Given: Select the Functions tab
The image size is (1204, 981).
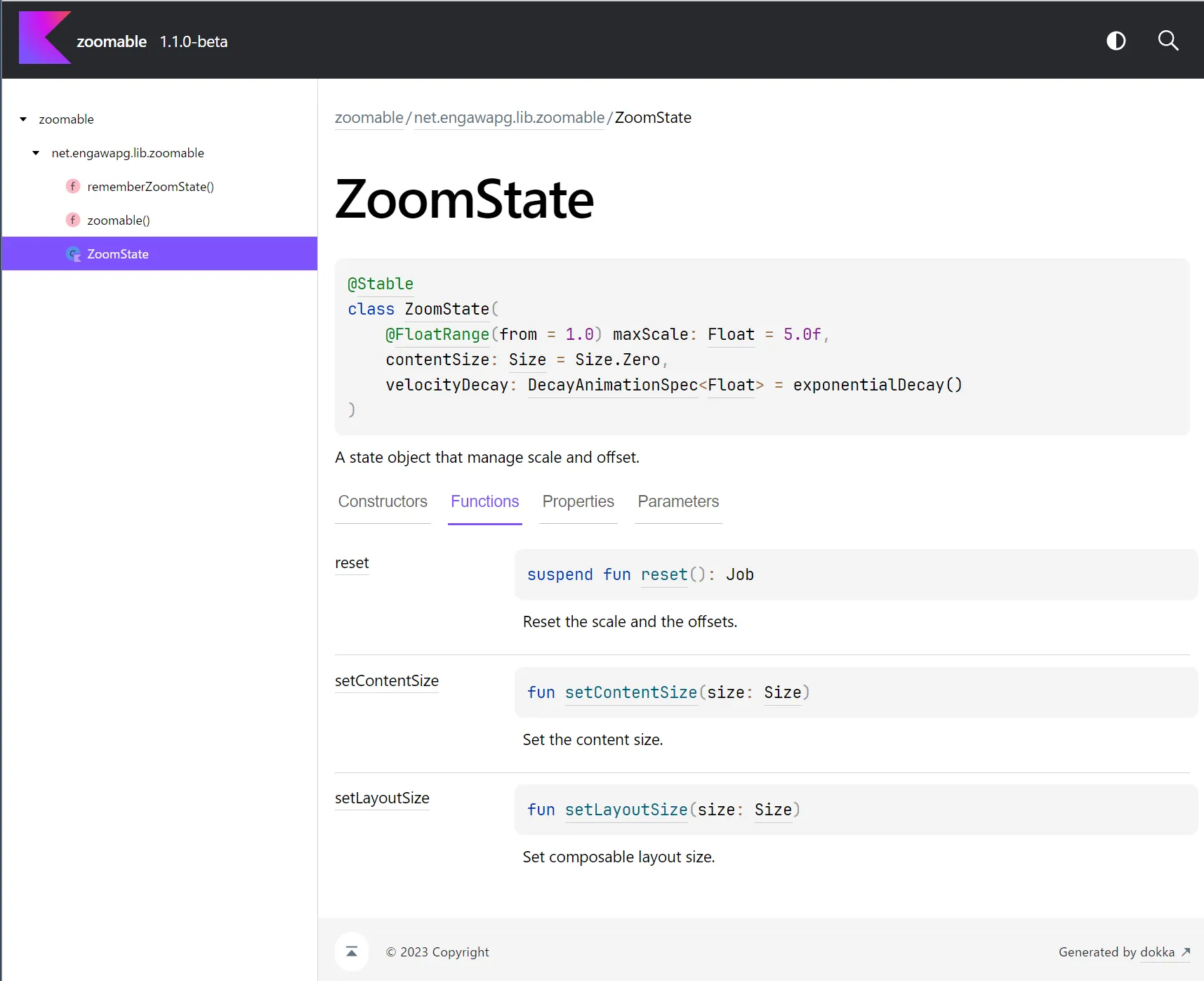Looking at the screenshot, I should tap(484, 502).
